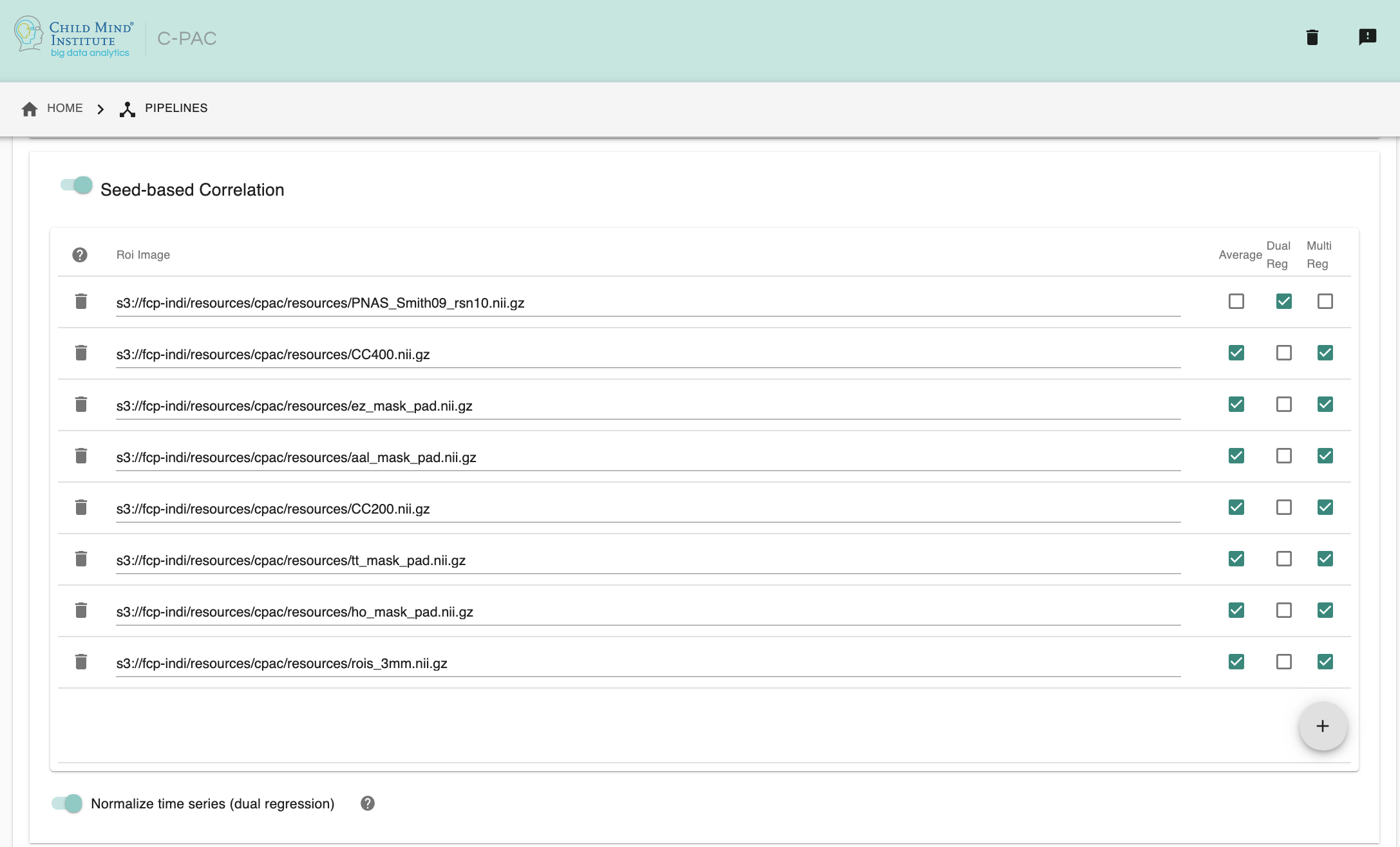This screenshot has width=1400, height=847.
Task: Uncheck Average for ho_mask_pad row
Action: pyautogui.click(x=1236, y=610)
